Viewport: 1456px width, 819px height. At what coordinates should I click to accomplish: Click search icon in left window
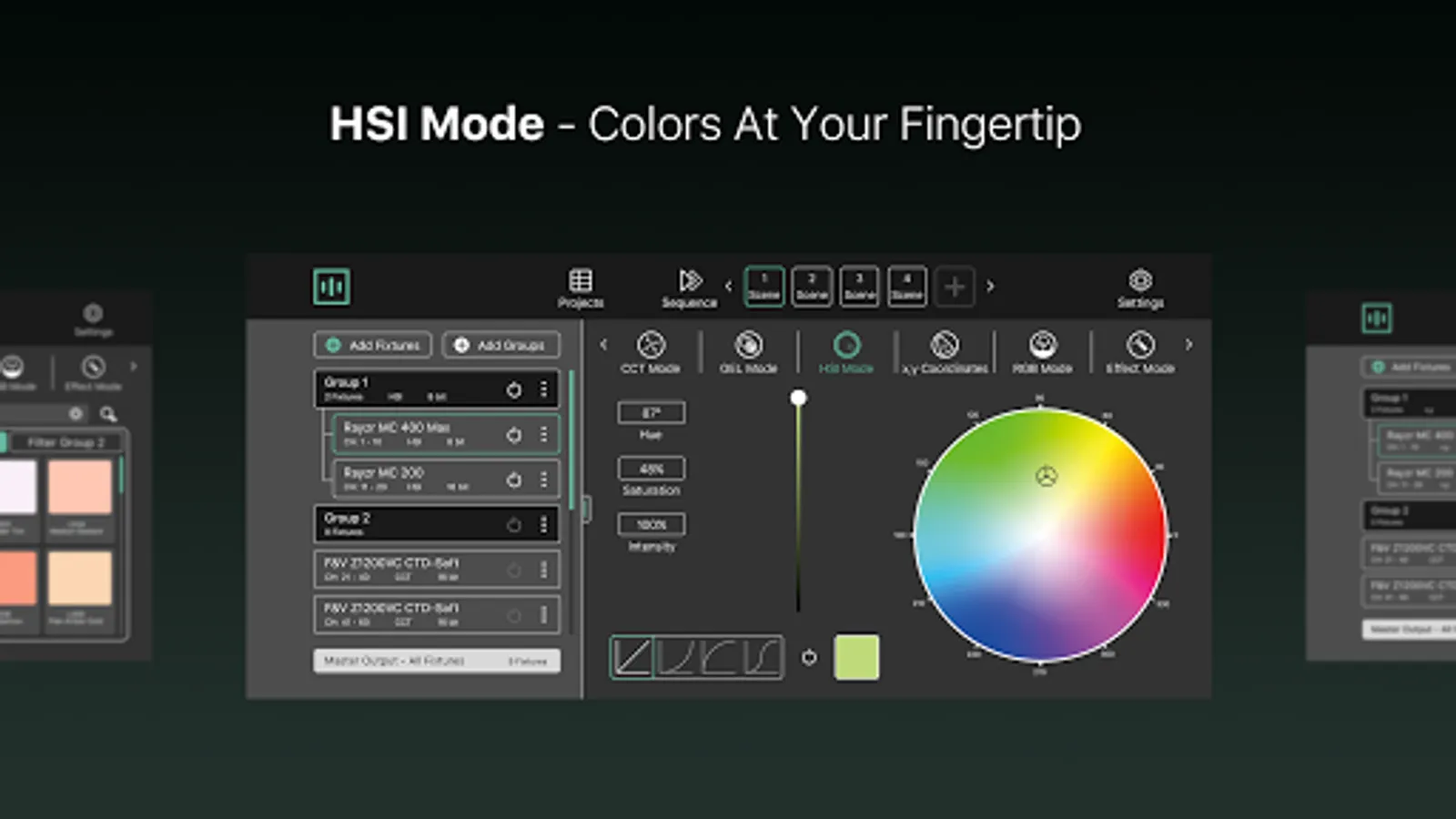click(108, 414)
